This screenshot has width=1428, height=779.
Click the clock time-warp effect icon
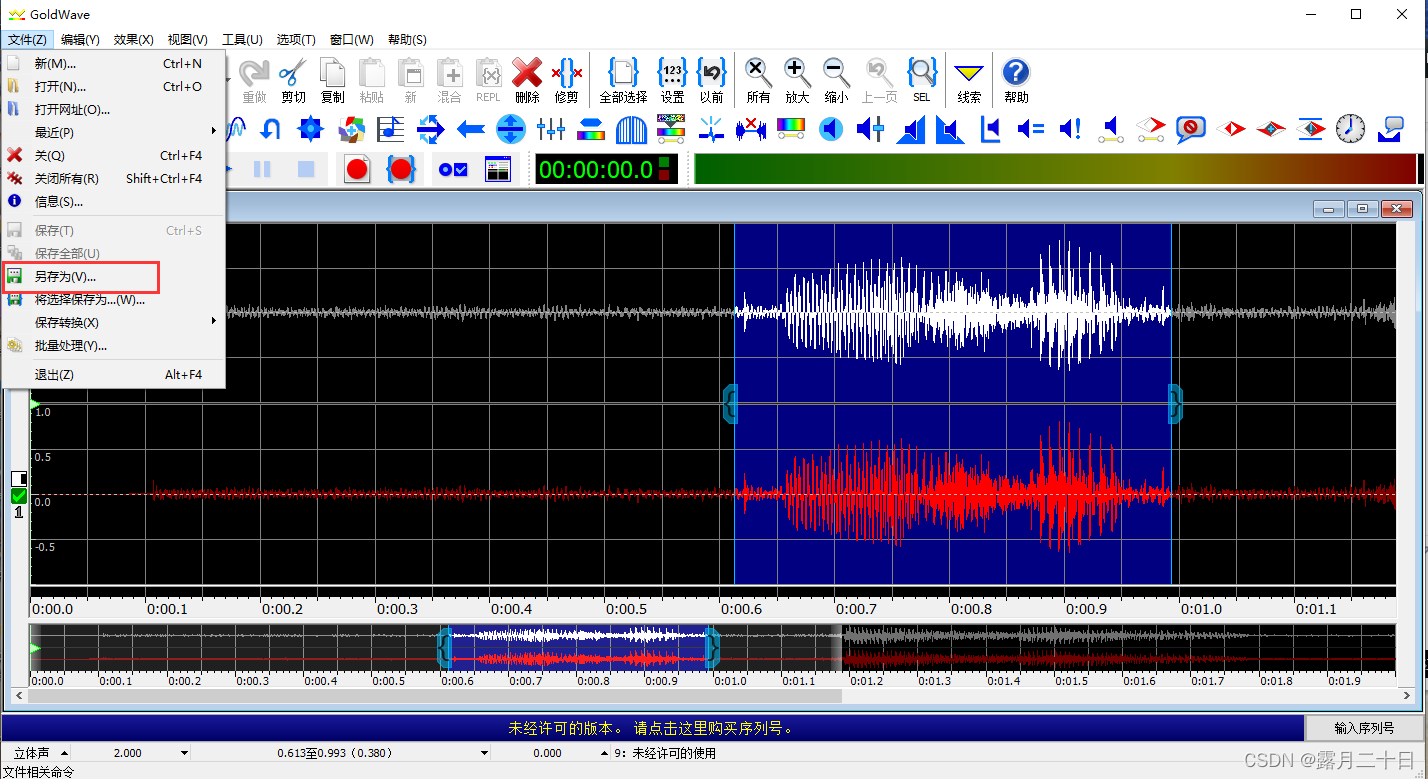(1350, 128)
